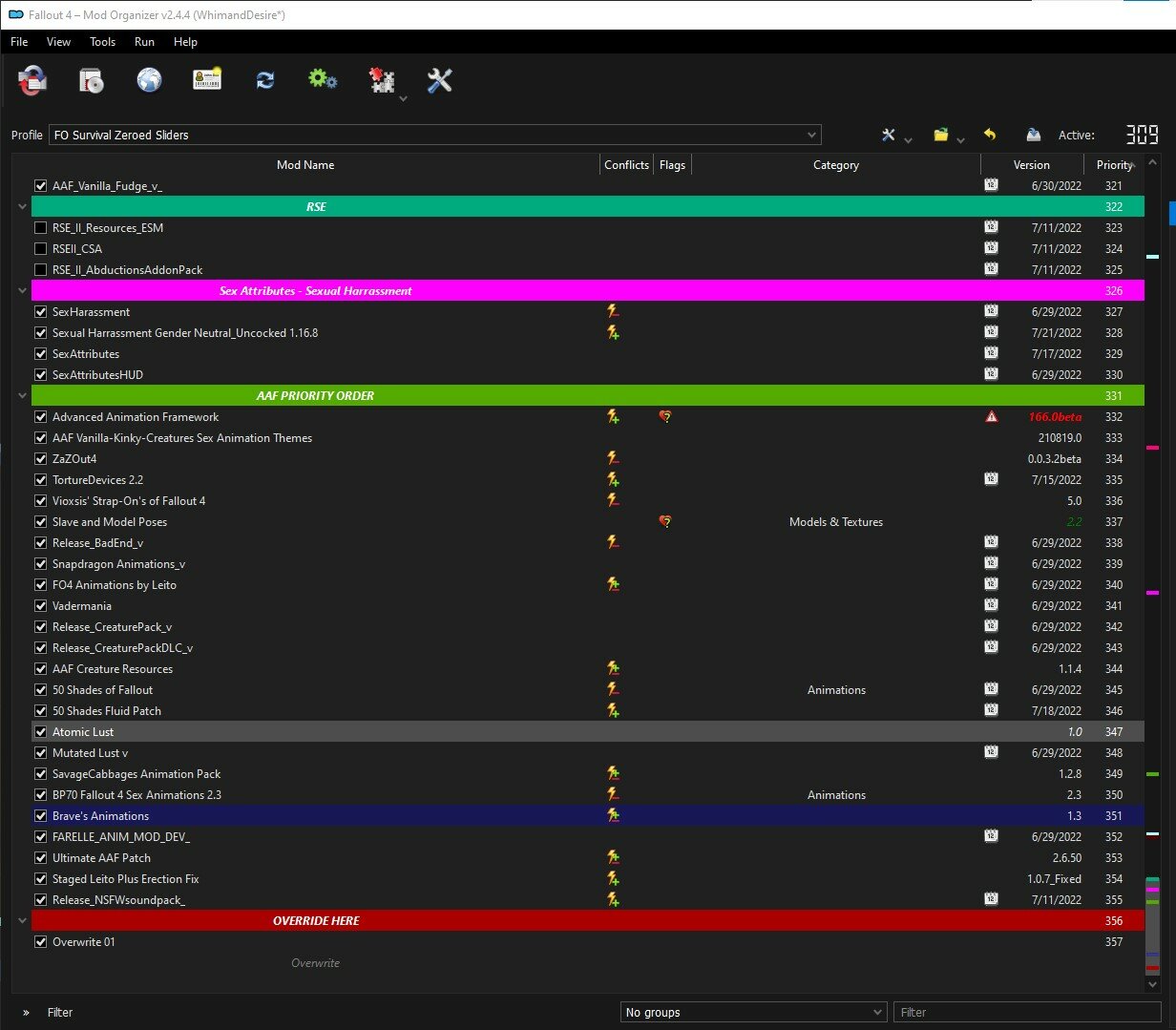Open the View menu
1176x1030 pixels.
(x=59, y=42)
